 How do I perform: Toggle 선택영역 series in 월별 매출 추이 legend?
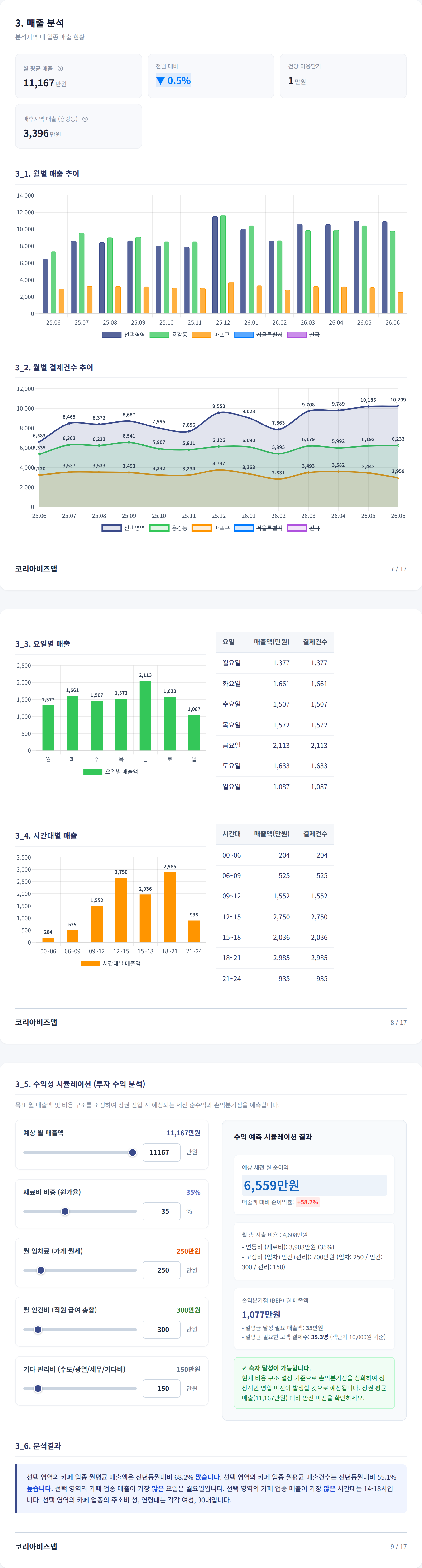124,335
